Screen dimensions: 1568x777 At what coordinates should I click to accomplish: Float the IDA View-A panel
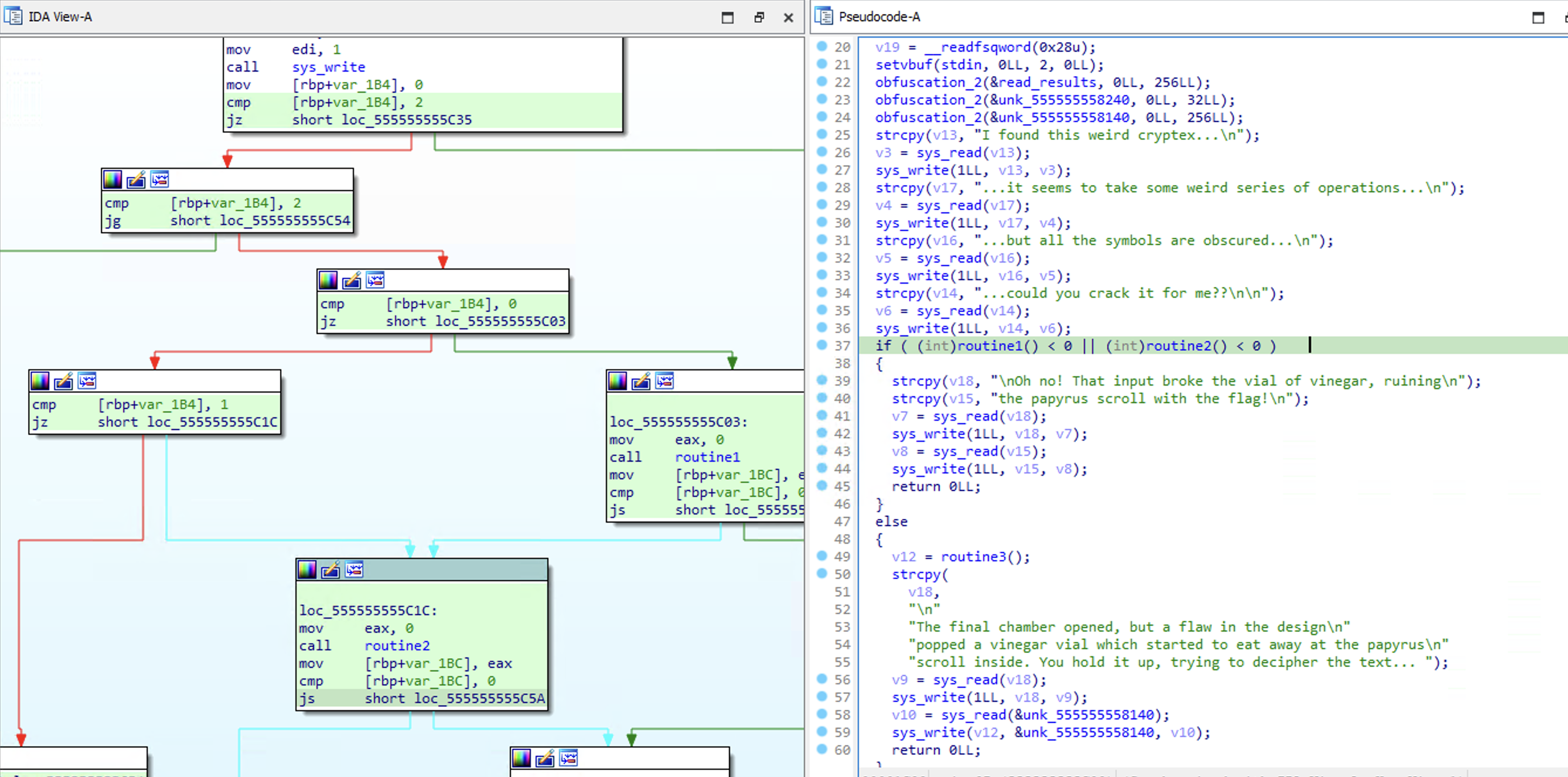758,17
